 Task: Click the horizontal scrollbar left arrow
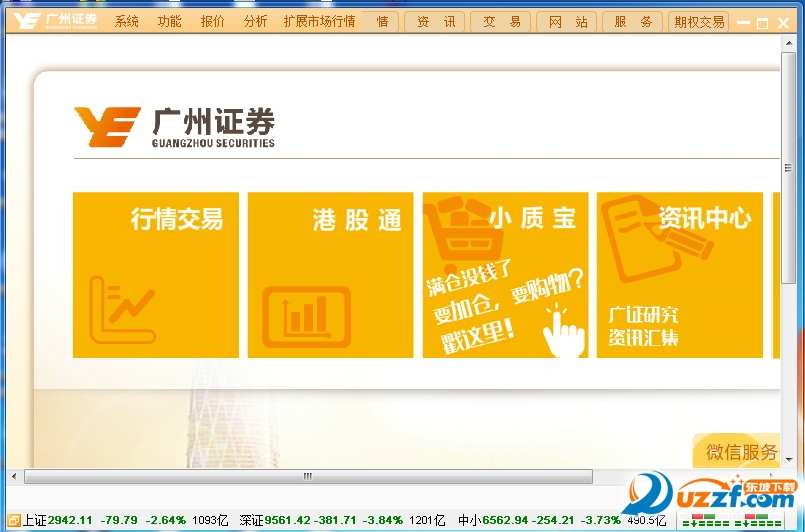tap(14, 476)
